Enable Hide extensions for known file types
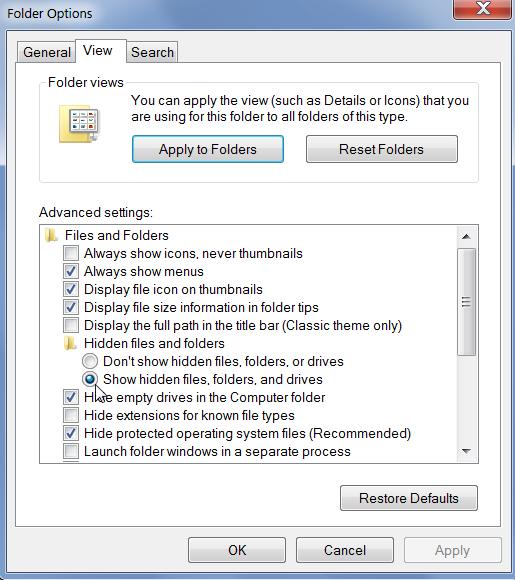This screenshot has height=580, width=515. pos(71,415)
